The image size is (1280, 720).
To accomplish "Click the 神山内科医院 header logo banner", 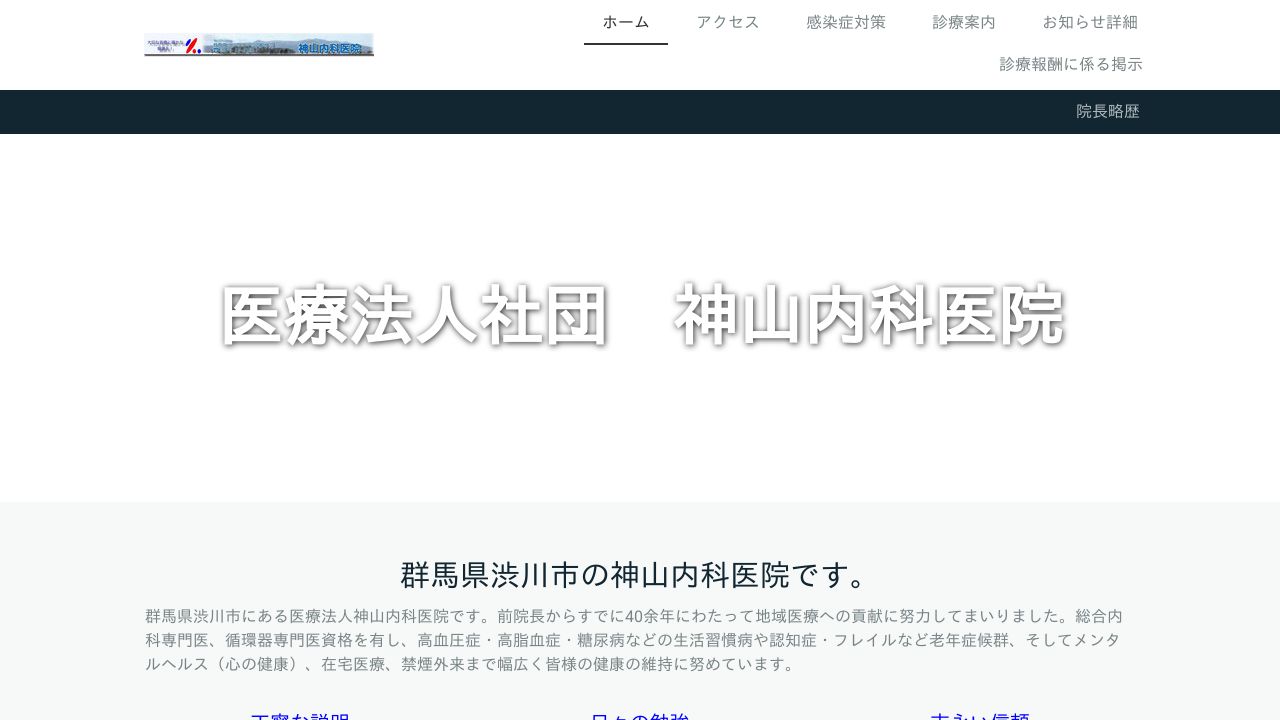I will (x=259, y=45).
